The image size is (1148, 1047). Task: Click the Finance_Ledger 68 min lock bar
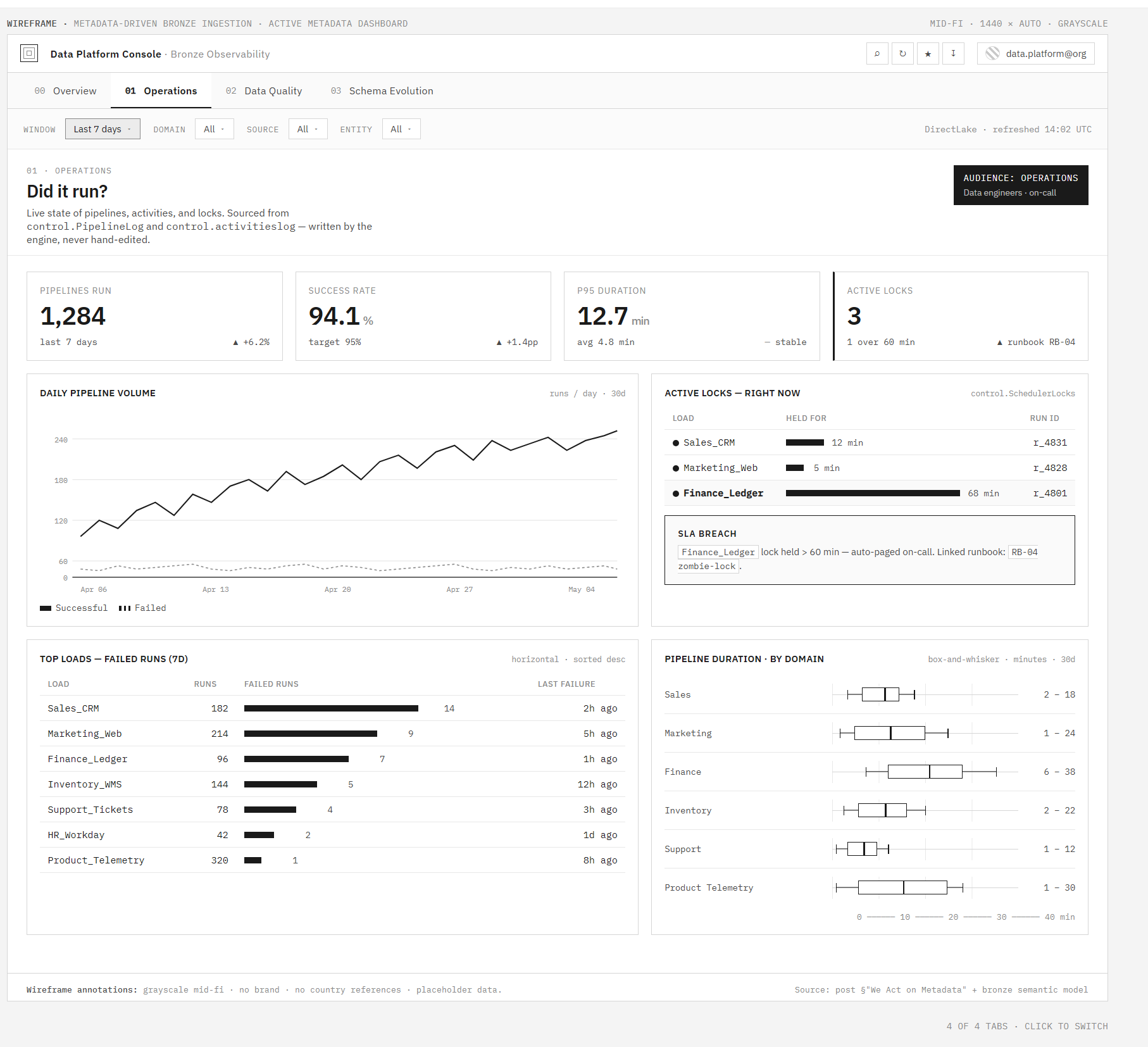click(873, 493)
